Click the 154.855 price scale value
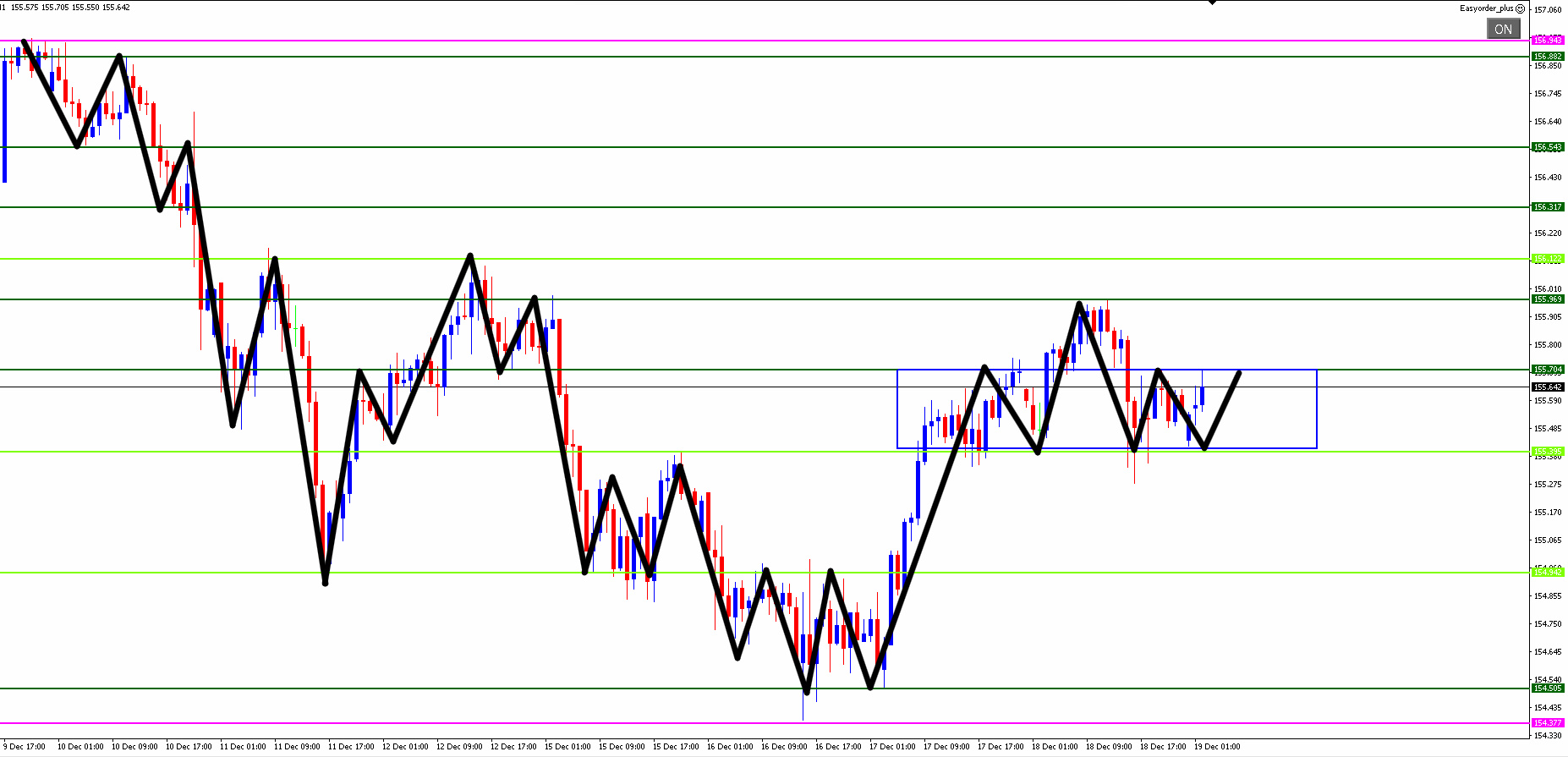This screenshot has height=757, width=1568. (1548, 596)
